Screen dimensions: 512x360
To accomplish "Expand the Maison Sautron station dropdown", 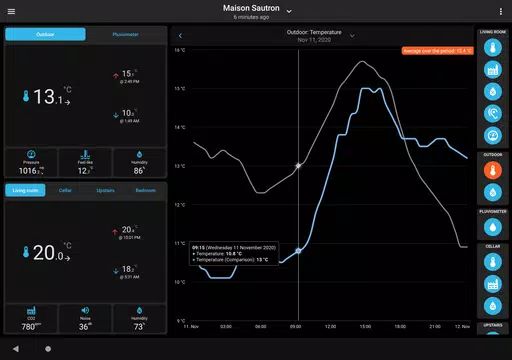I will pos(289,11).
